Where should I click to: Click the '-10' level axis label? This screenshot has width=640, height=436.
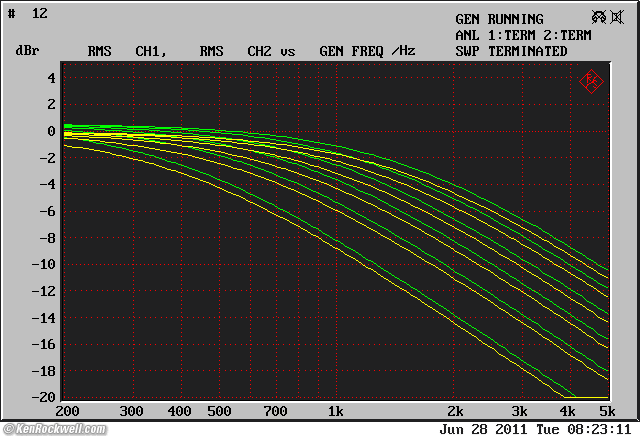click(x=44, y=264)
